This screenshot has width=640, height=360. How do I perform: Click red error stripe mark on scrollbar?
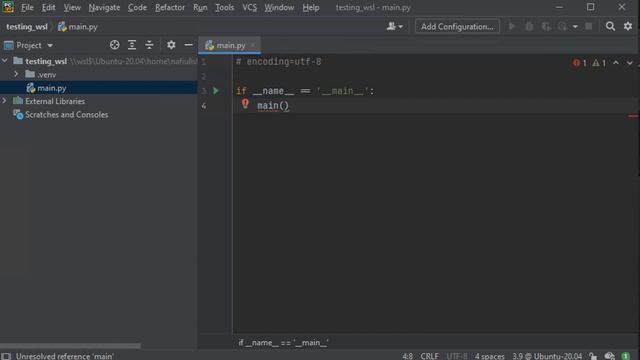pyautogui.click(x=633, y=116)
